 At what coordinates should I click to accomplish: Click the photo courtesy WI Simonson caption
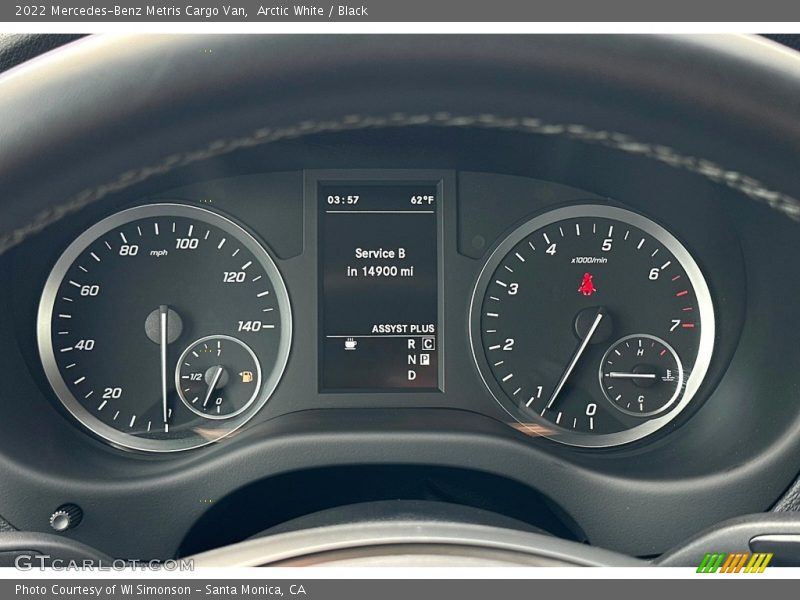[160, 590]
